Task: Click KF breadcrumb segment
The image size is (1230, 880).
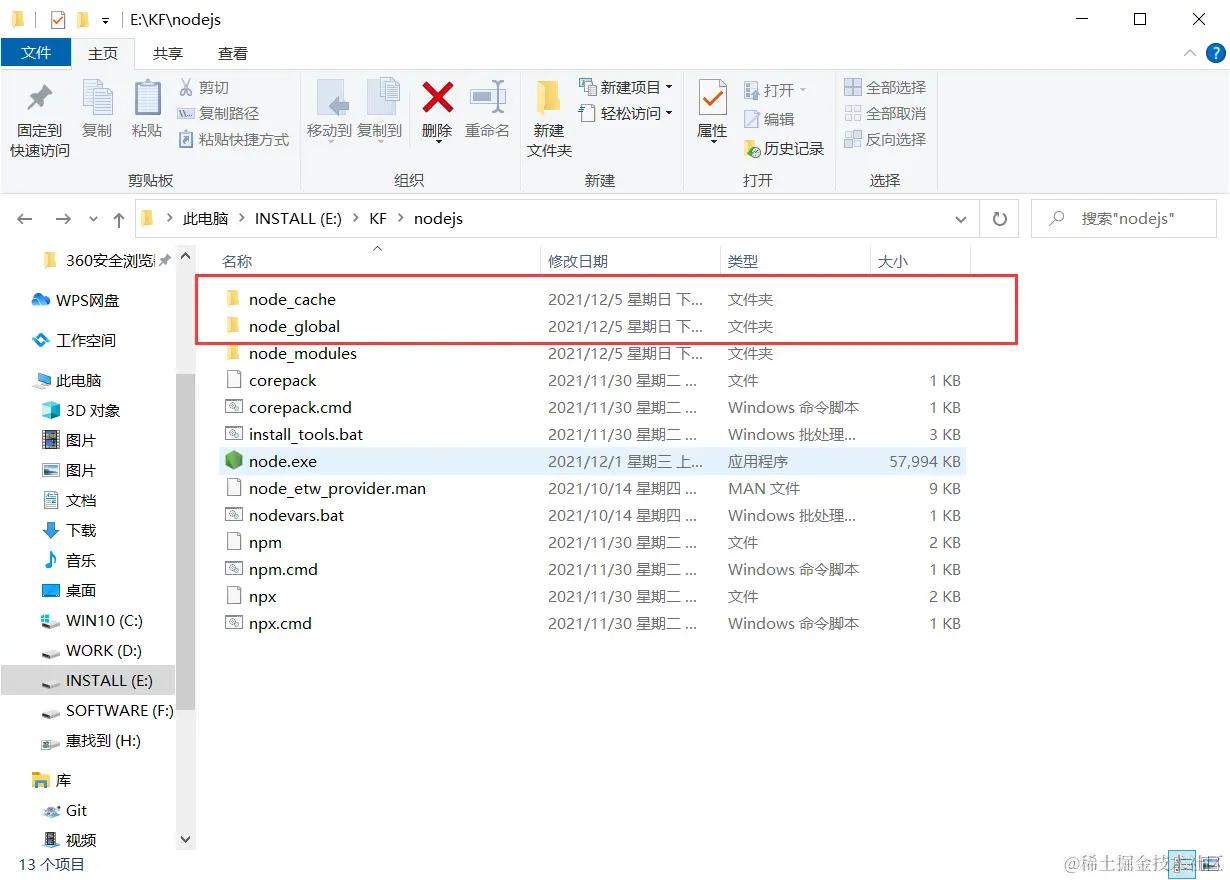Action: pyautogui.click(x=377, y=218)
